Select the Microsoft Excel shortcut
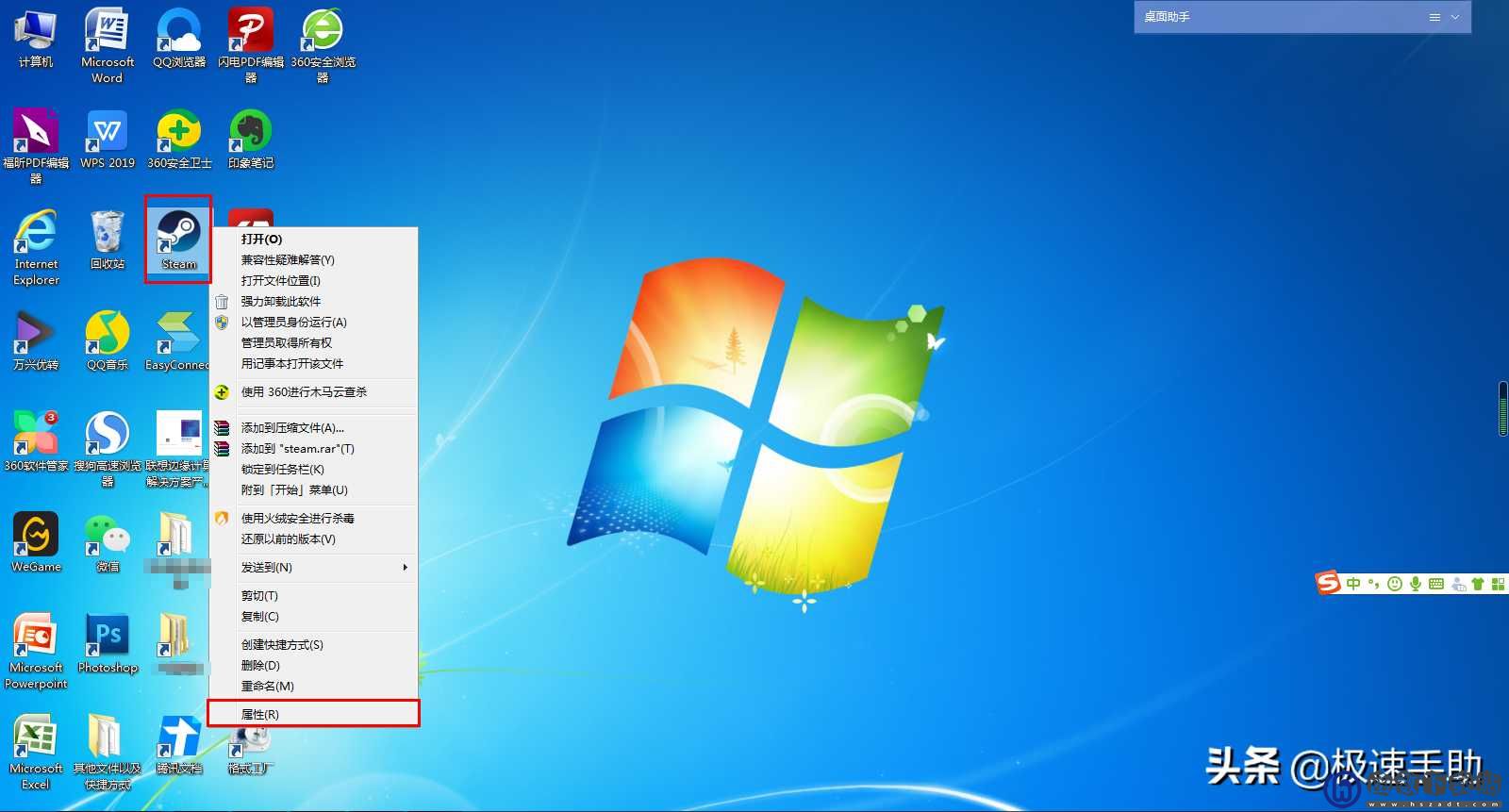This screenshot has height=812, width=1509. click(36, 753)
